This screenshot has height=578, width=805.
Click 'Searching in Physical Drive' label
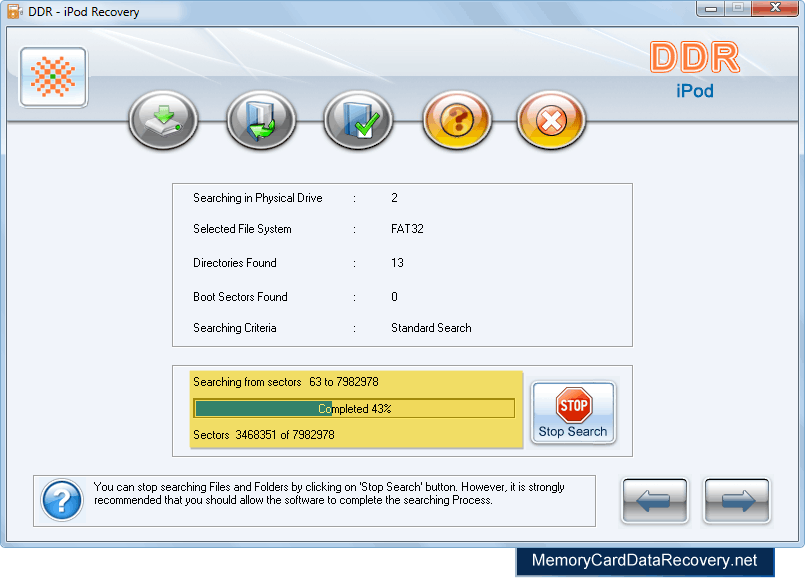point(258,198)
